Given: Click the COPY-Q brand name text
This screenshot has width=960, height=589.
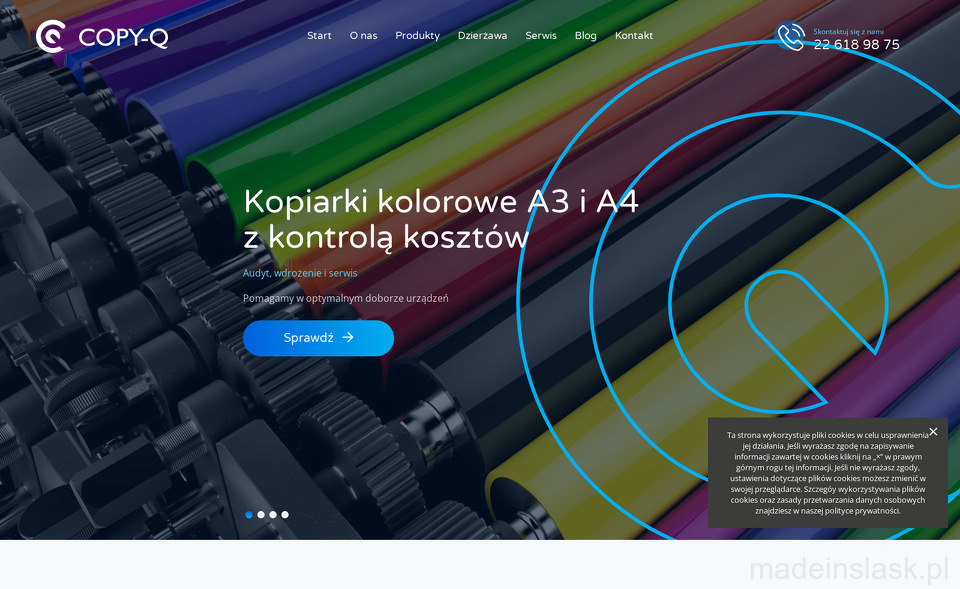Looking at the screenshot, I should pyautogui.click(x=123, y=38).
